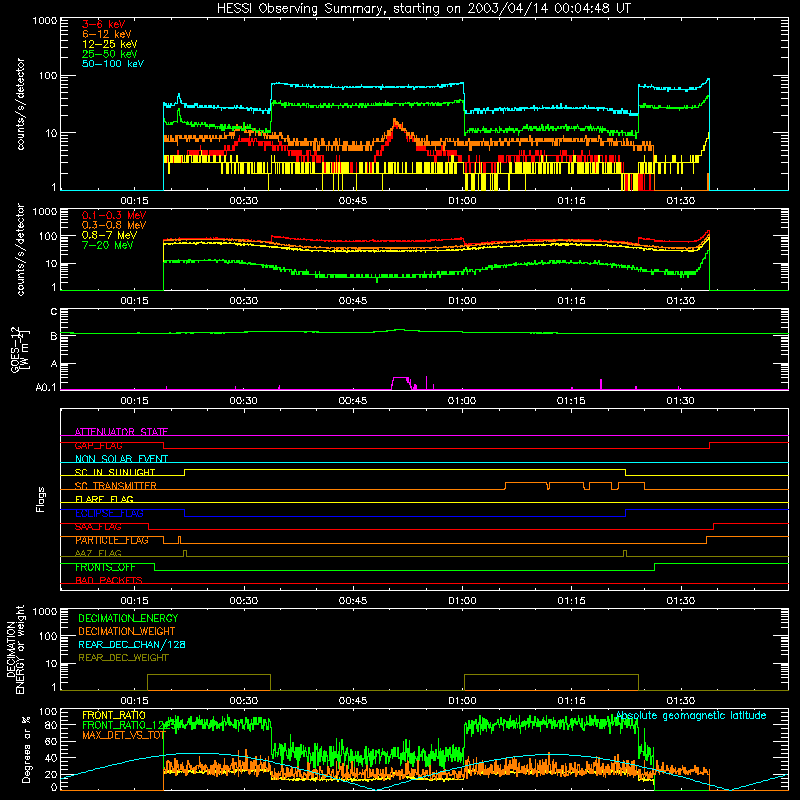Select the 25-50 keV legend label
The height and width of the screenshot is (800, 800).
pyautogui.click(x=110, y=54)
